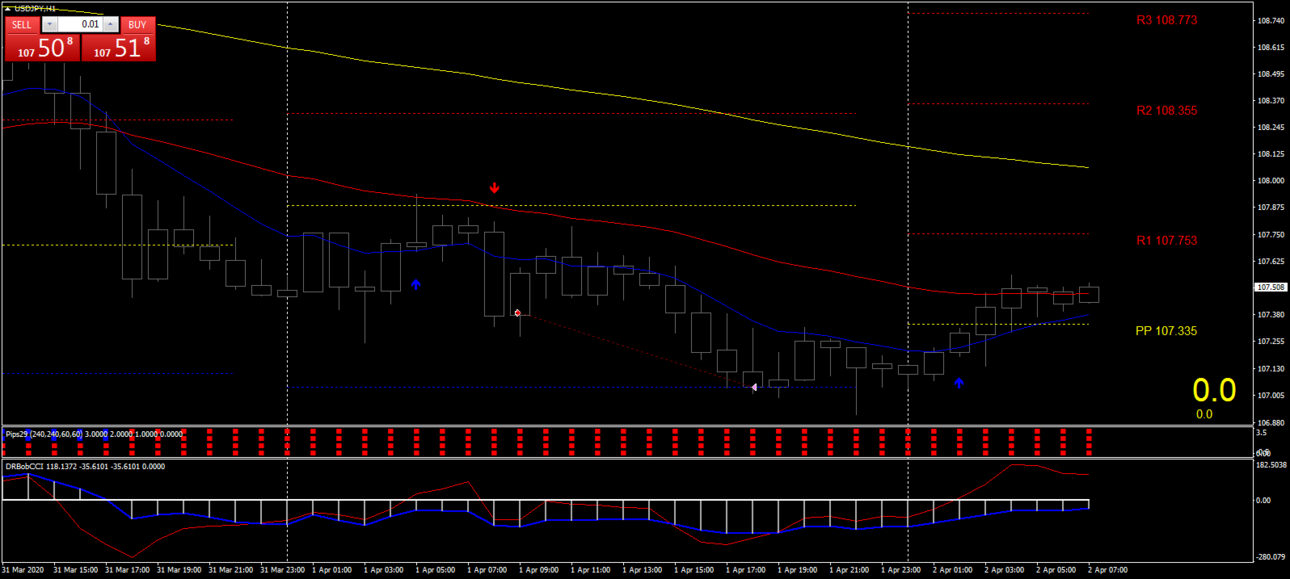Click the red down arrow sell signal
The image size is (1290, 579).
coord(494,188)
